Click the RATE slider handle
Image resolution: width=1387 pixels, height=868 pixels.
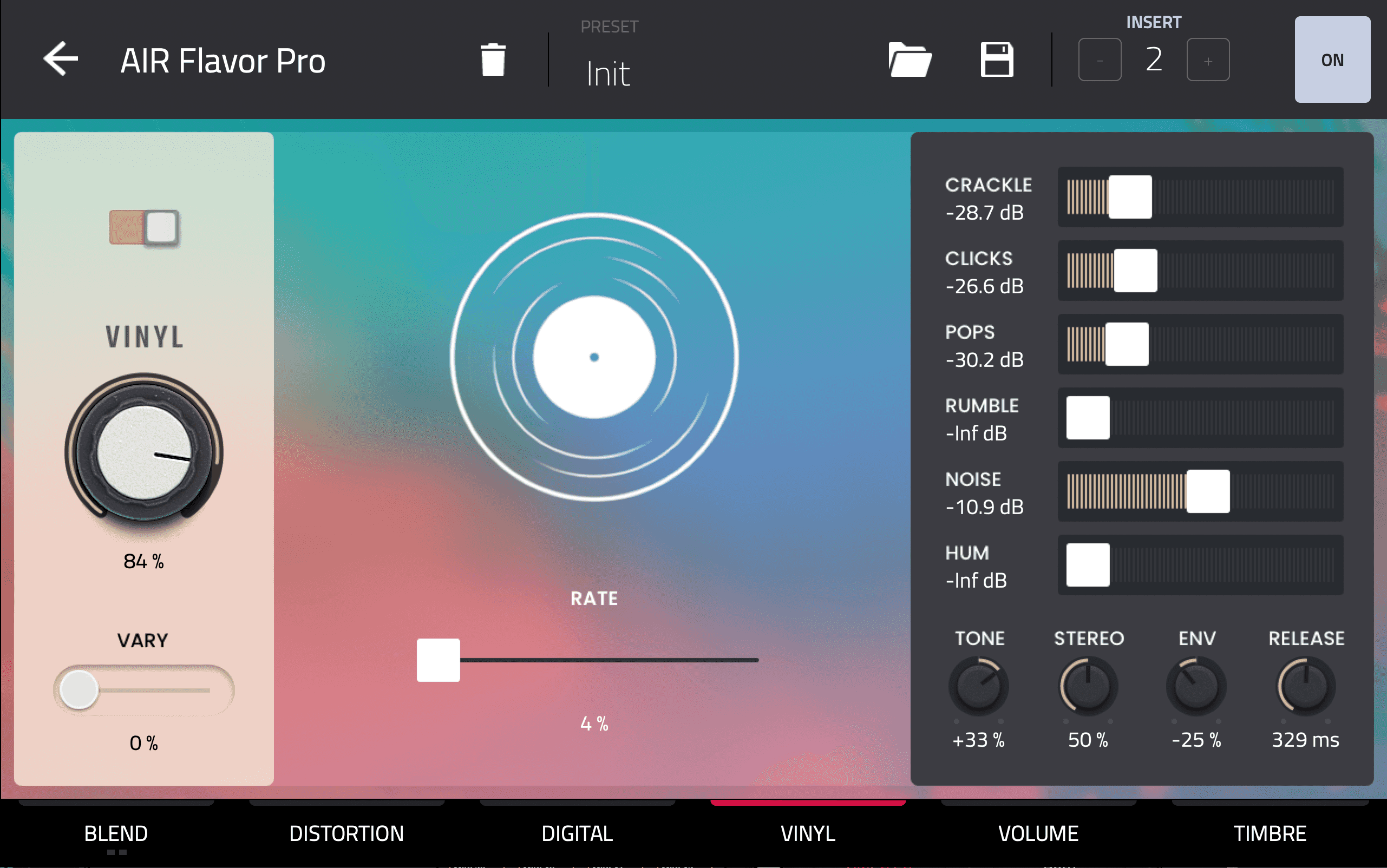438,660
